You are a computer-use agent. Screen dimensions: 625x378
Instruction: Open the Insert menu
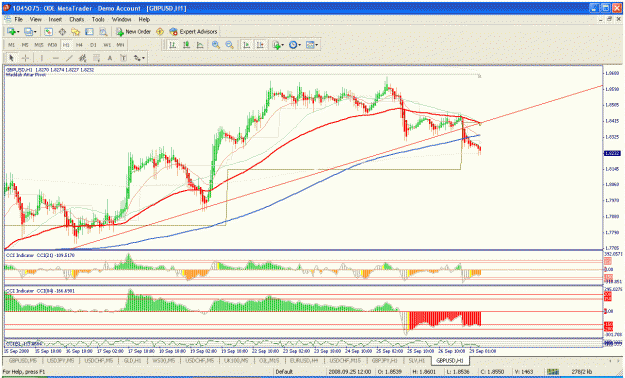coord(55,19)
